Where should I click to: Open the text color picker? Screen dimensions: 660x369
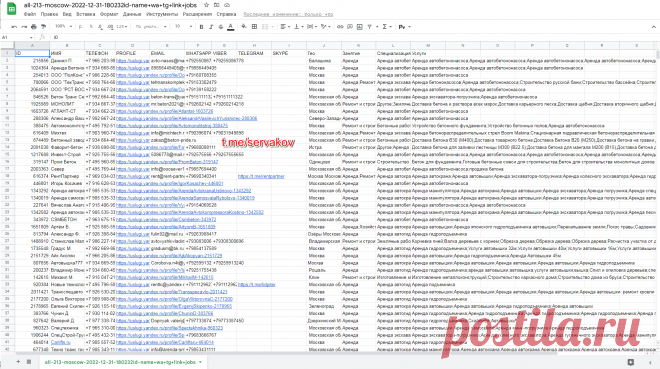coord(231,27)
